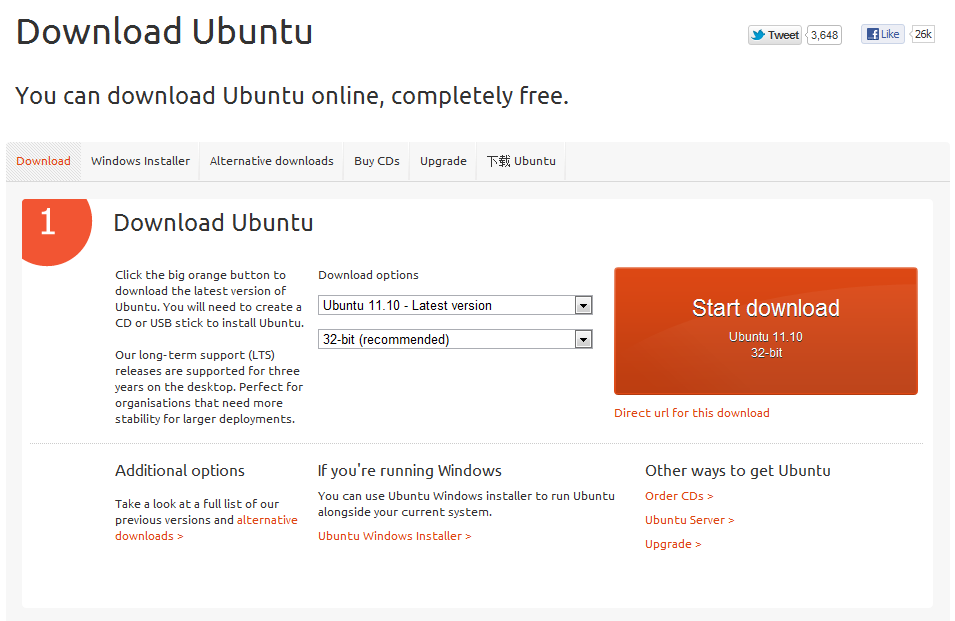Click the 'Download options' label
Screen dimensions: 955x621
tap(368, 275)
